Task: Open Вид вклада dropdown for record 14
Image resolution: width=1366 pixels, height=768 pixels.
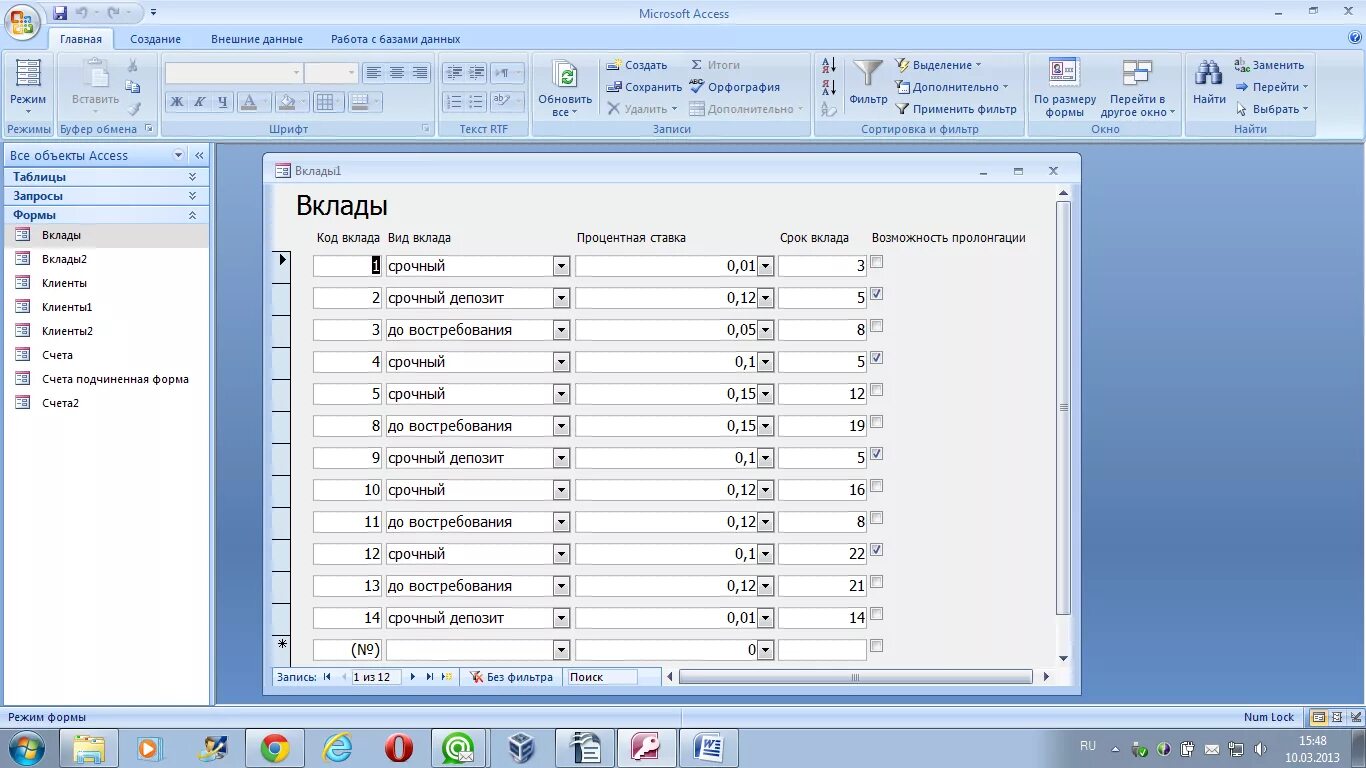Action: [561, 618]
